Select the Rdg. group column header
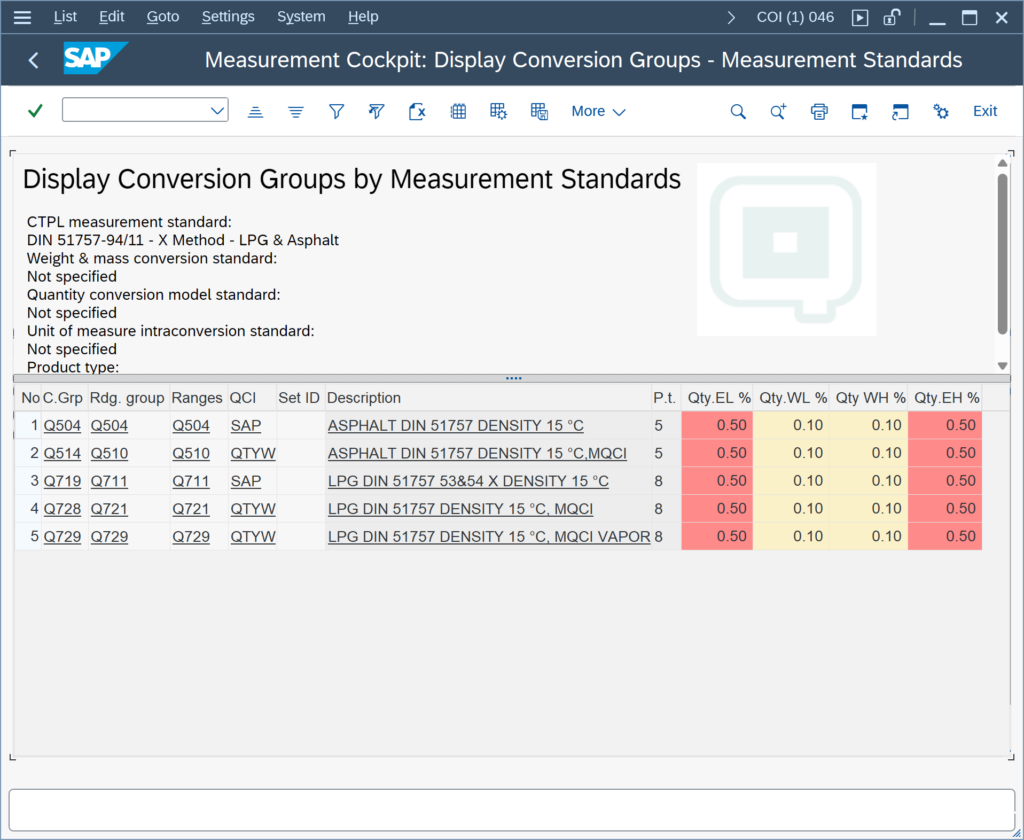This screenshot has height=840, width=1024. tap(127, 398)
